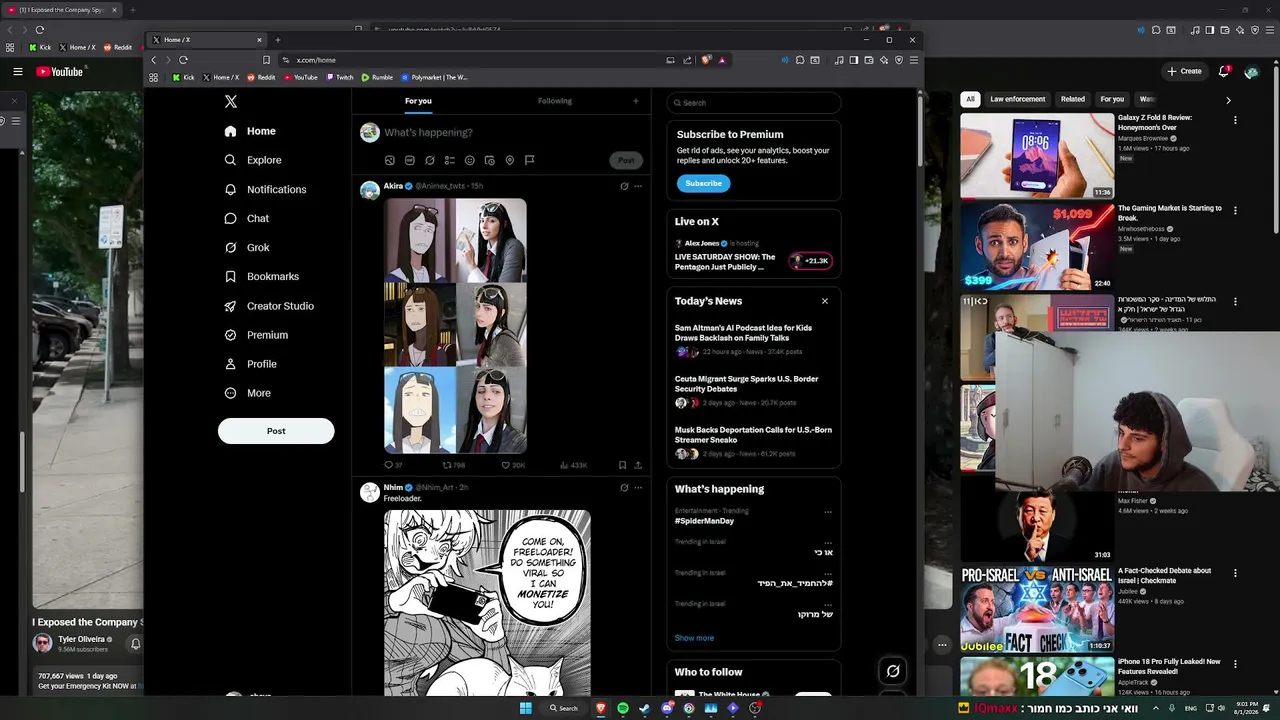Switch to the Following tab

point(555,101)
